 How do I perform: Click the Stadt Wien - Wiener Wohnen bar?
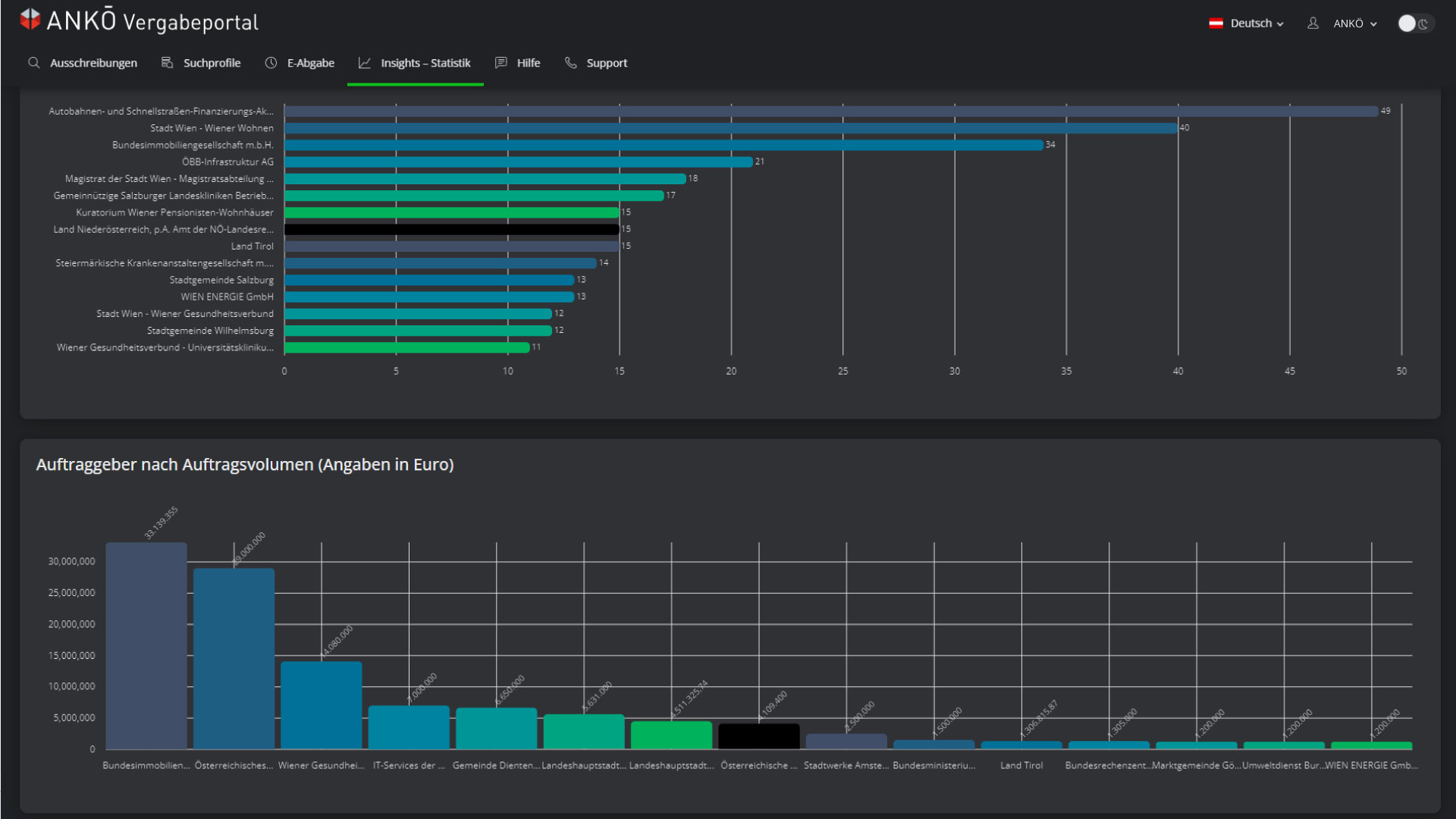point(731,128)
